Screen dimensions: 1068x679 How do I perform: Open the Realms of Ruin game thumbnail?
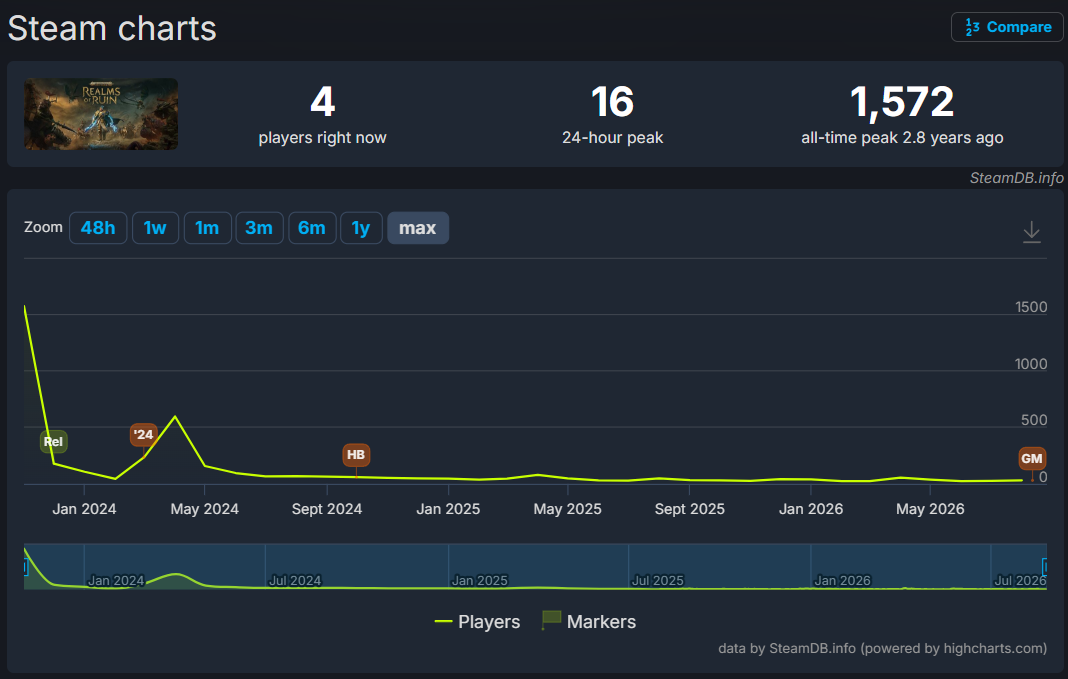pos(101,114)
